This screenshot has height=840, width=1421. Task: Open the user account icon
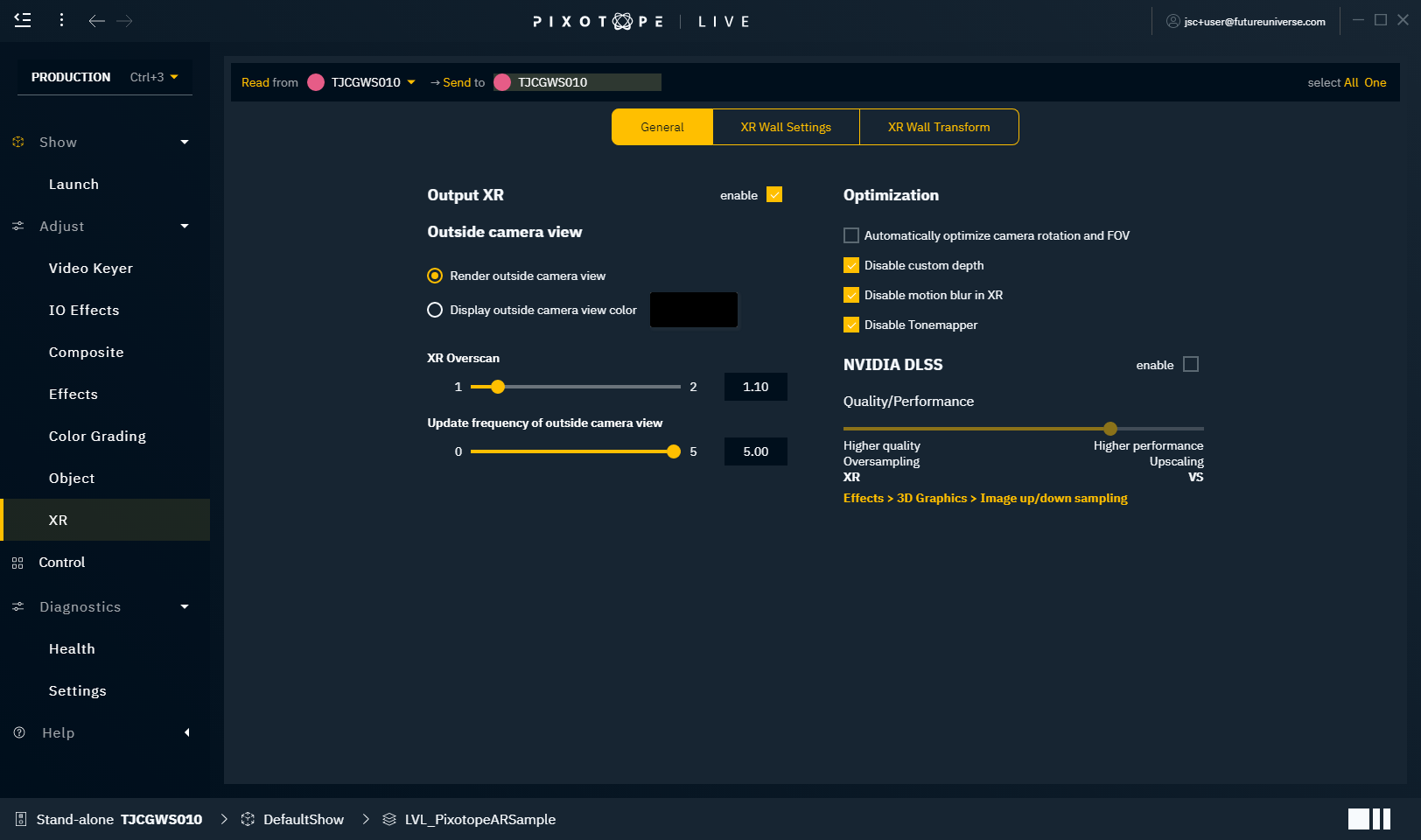[x=1173, y=21]
